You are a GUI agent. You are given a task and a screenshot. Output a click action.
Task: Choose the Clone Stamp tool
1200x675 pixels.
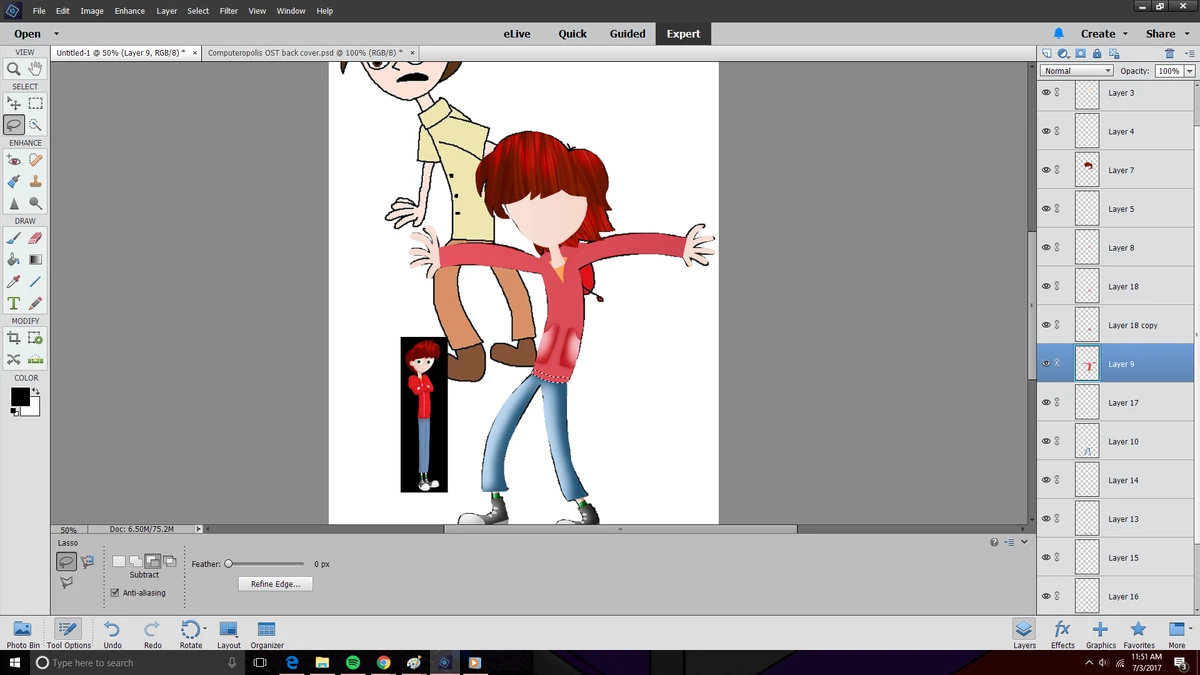tap(35, 182)
